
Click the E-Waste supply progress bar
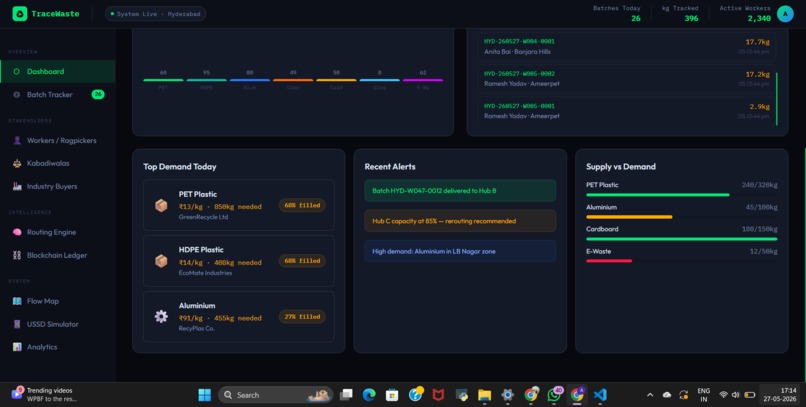tap(682, 261)
